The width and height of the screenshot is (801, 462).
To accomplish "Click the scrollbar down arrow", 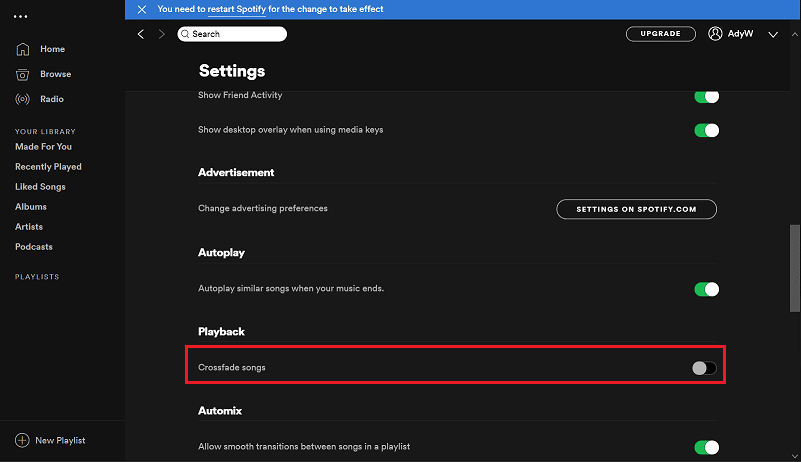I will tap(794, 456).
